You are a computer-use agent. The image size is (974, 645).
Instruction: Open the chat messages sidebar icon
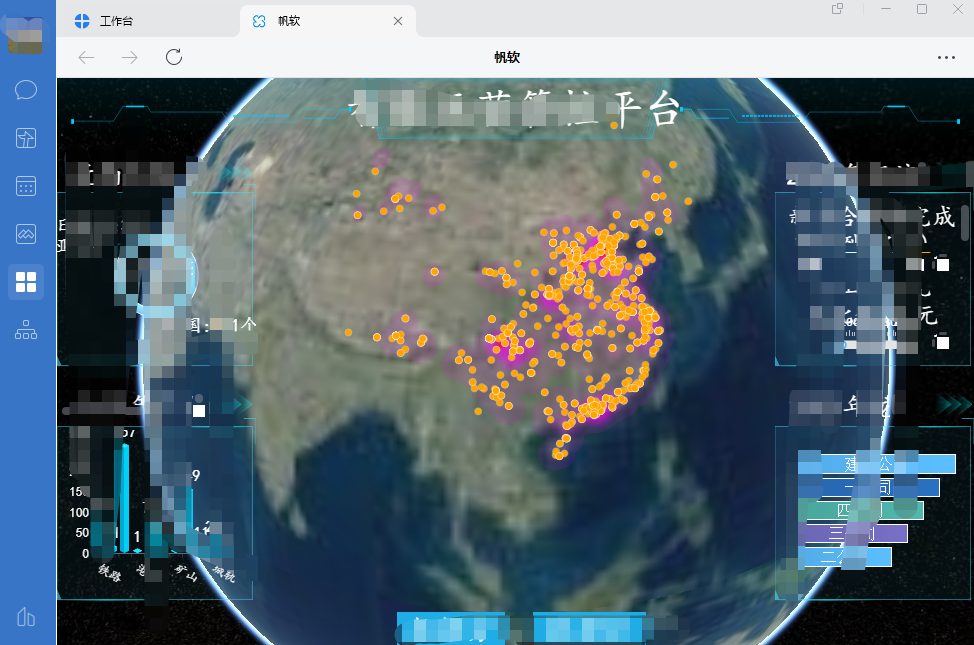(x=25, y=90)
